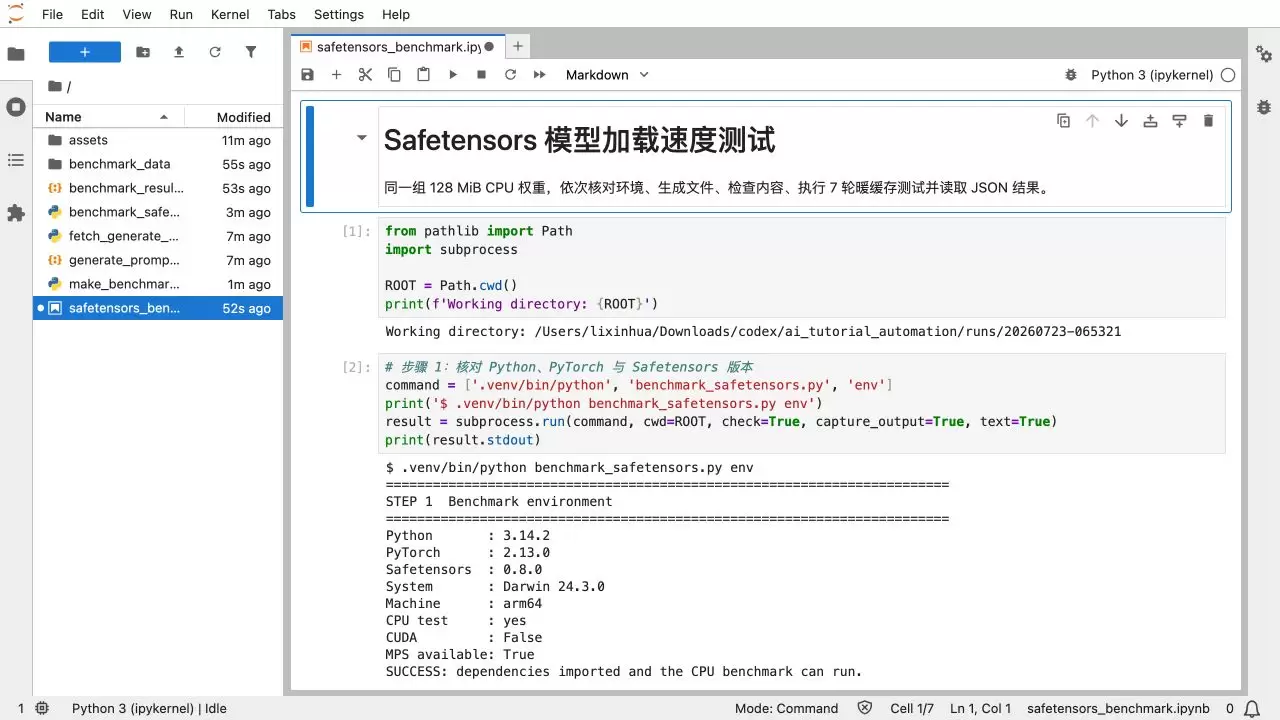Open the Run menu
1280x720 pixels.
[181, 14]
